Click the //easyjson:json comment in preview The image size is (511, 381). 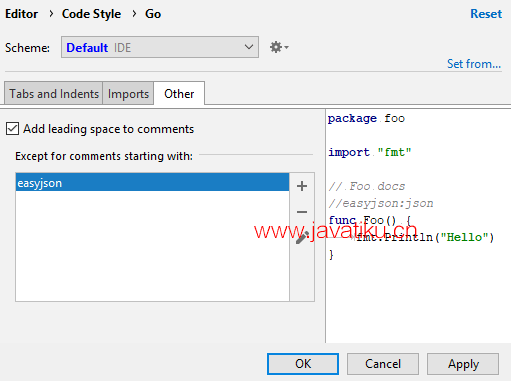(381, 203)
